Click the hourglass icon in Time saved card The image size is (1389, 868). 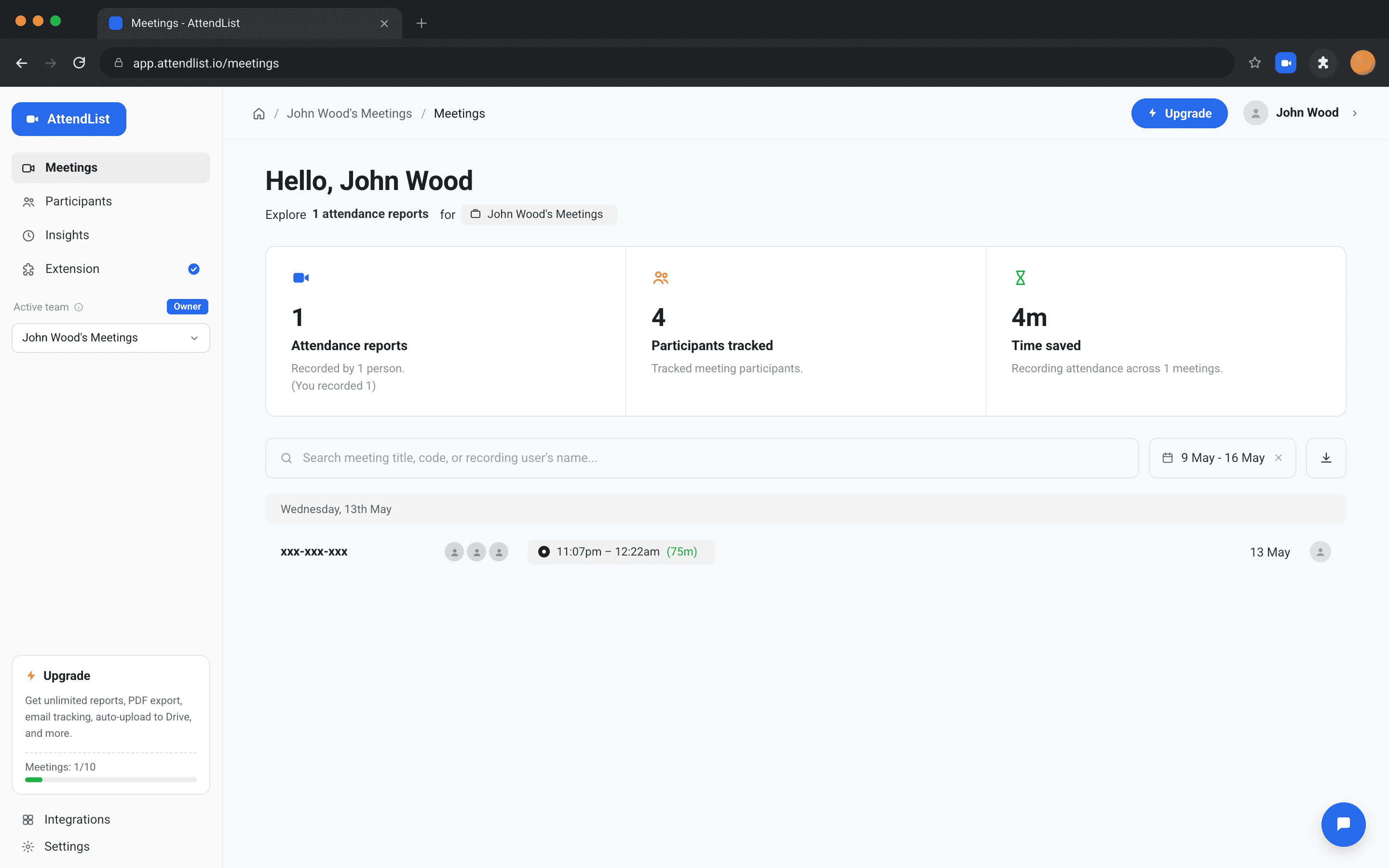pyautogui.click(x=1020, y=278)
